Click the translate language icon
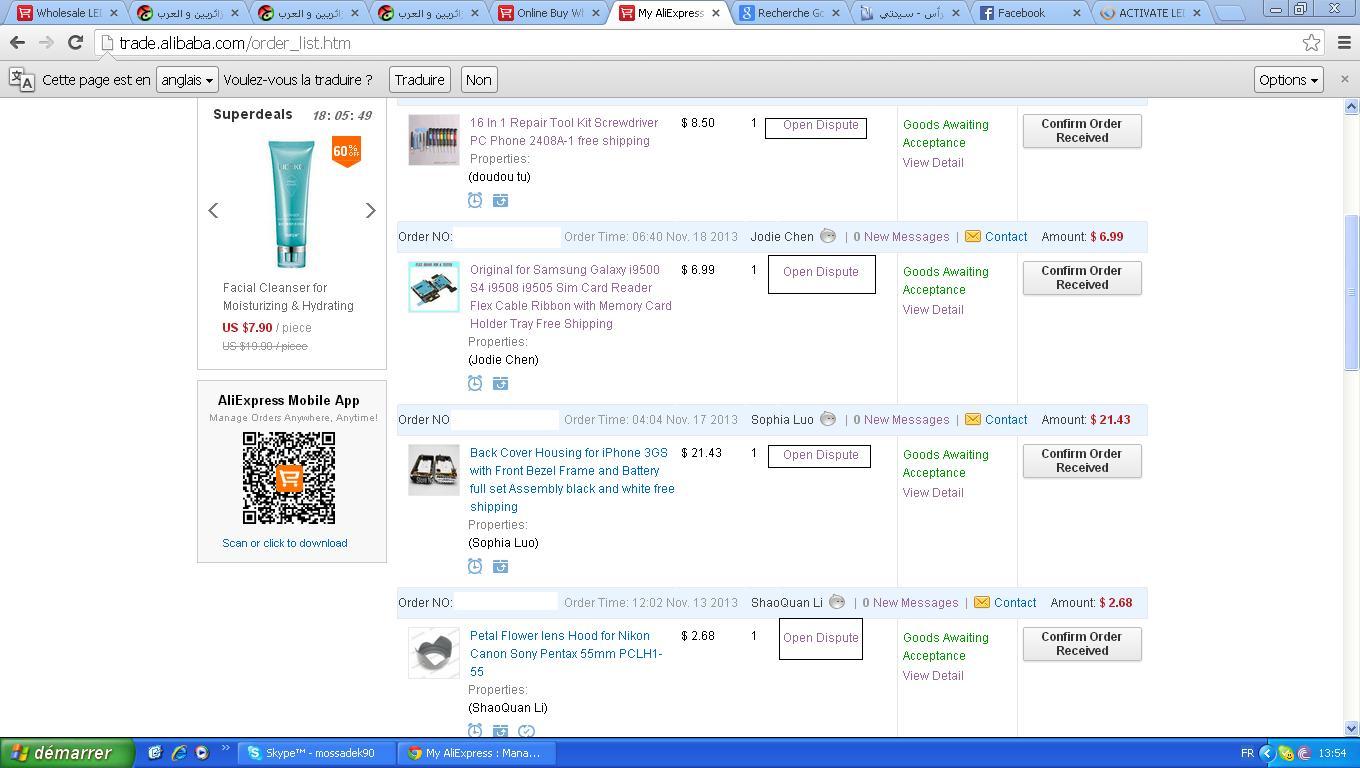The height and width of the screenshot is (768, 1360). [x=21, y=80]
